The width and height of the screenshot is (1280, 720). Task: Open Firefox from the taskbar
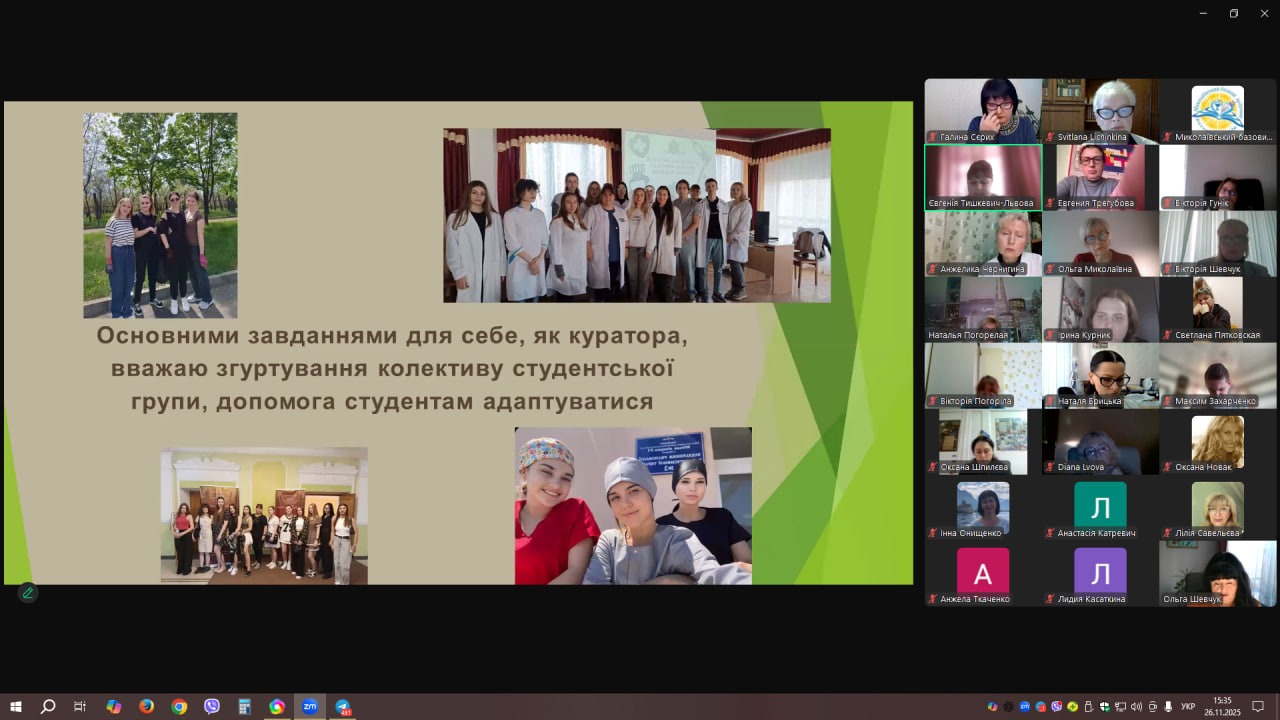tap(147, 706)
